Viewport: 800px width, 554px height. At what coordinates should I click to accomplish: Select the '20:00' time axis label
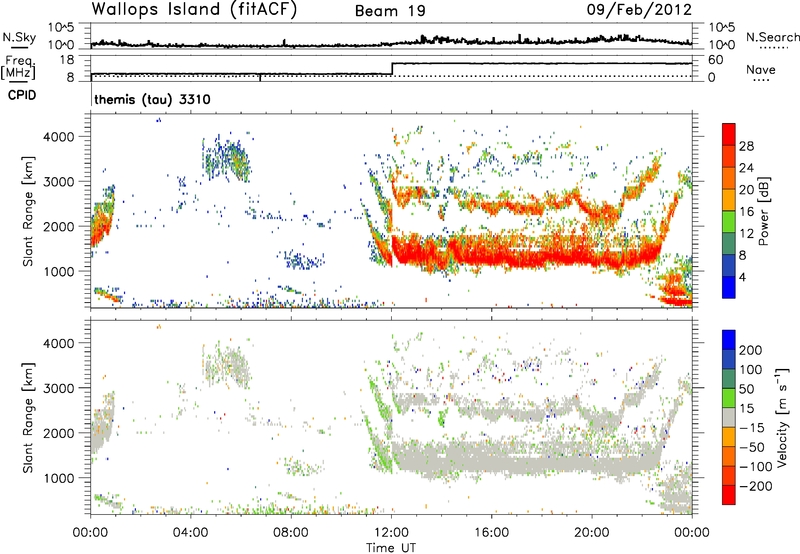click(x=592, y=533)
